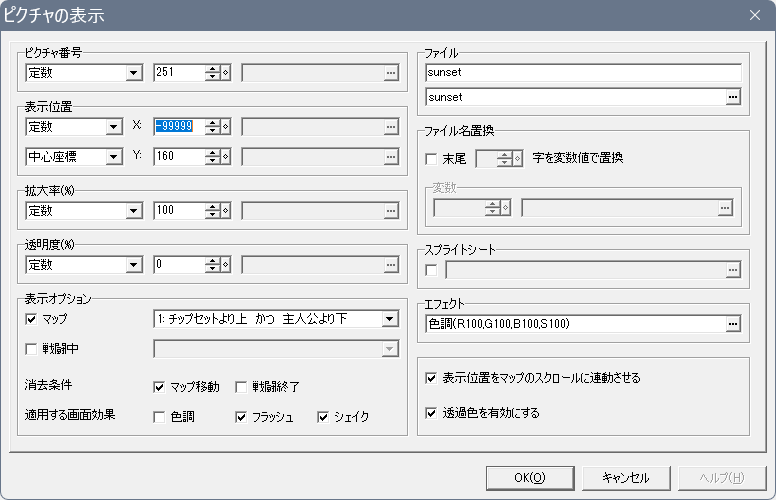The height and width of the screenshot is (500, 776).
Task: Click the lower sunset file path field
Action: coord(576,97)
